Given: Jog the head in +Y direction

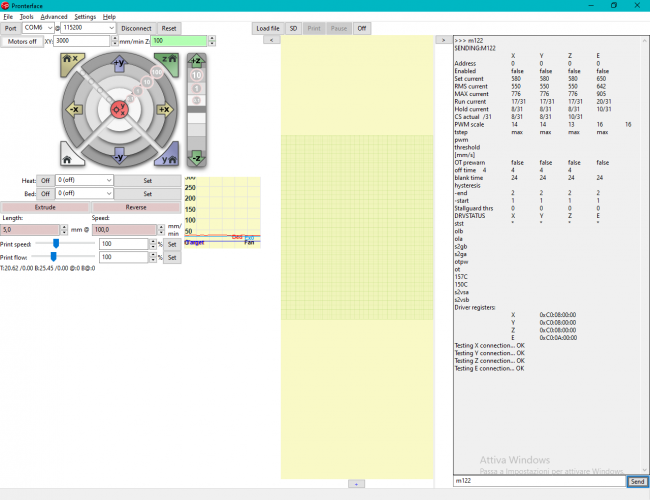Looking at the screenshot, I should coord(119,63).
